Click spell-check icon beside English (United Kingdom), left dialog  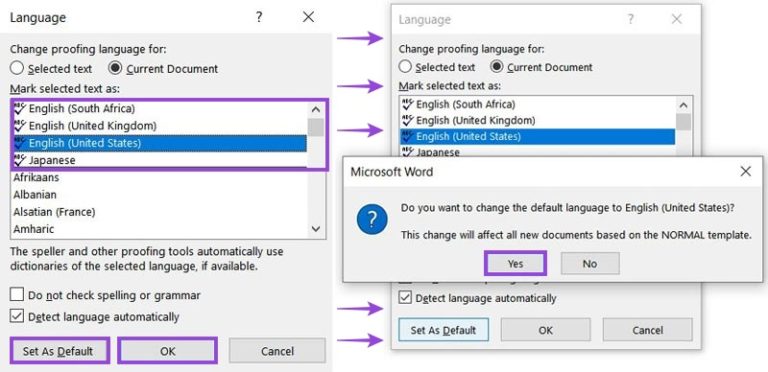tap(20, 125)
